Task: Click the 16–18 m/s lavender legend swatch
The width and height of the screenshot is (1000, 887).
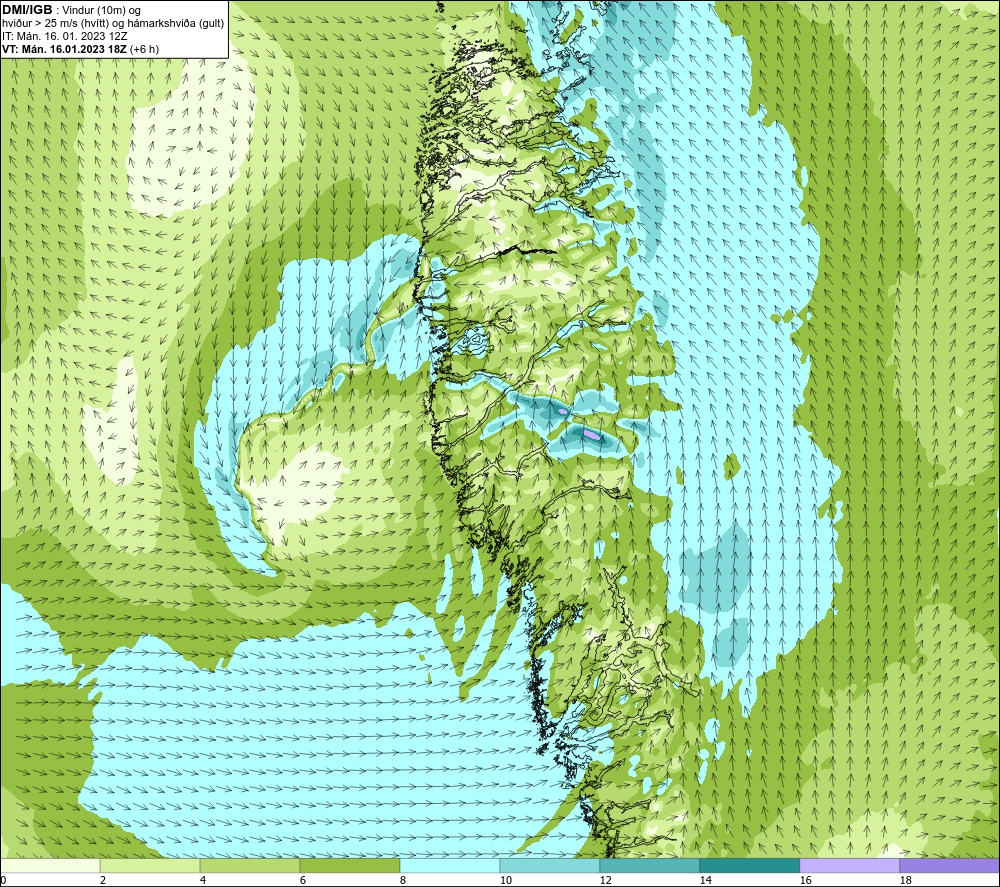Action: (x=849, y=865)
